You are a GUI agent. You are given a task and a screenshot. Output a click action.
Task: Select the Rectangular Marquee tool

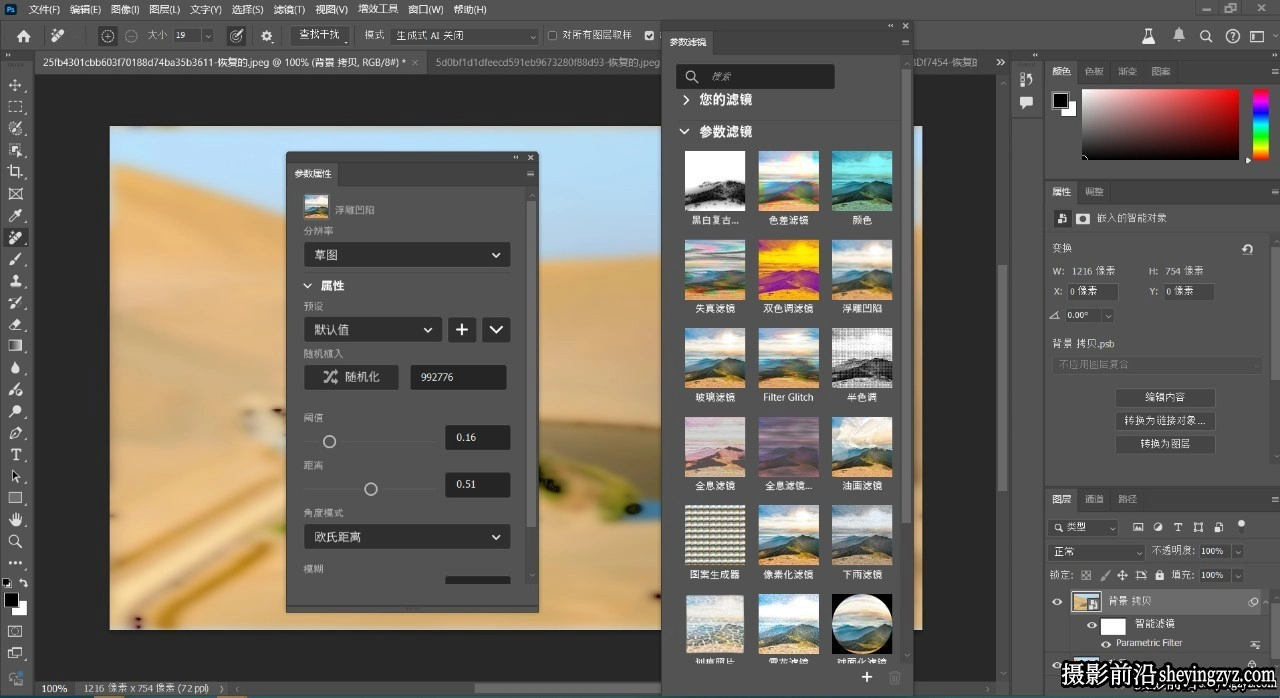click(x=15, y=107)
